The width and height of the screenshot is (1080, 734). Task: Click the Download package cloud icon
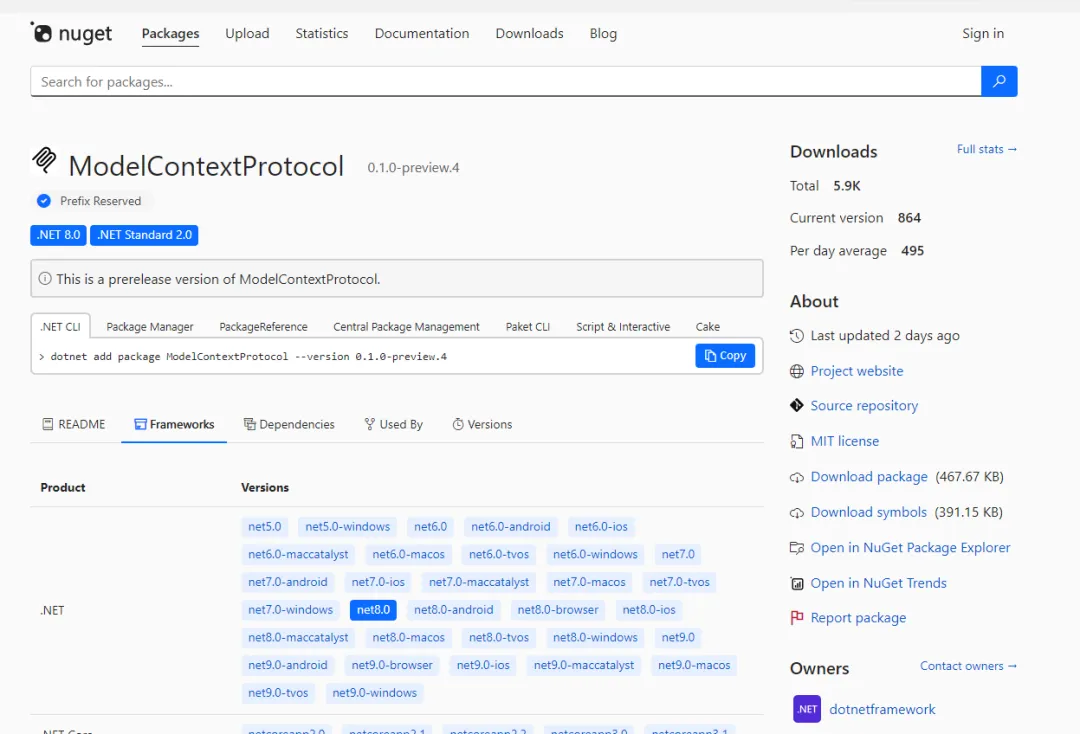click(x=797, y=477)
